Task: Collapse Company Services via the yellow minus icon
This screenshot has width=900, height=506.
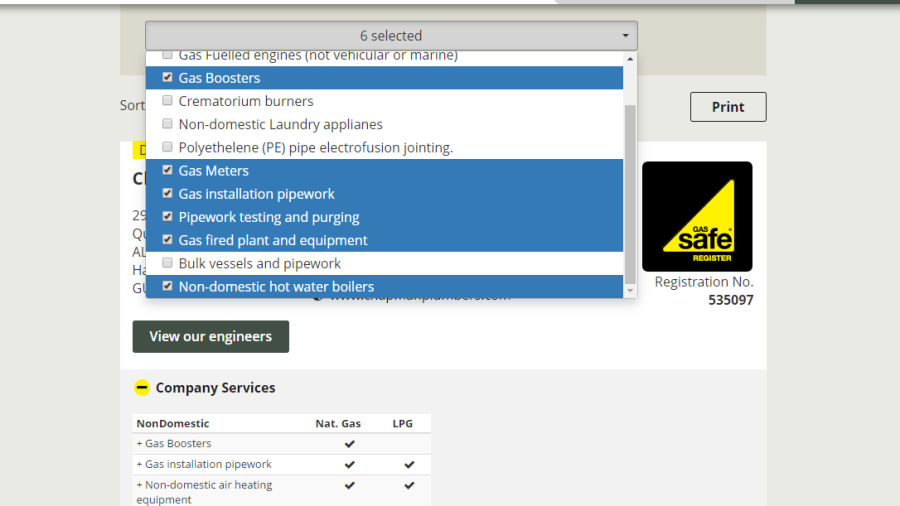Action: coord(142,388)
